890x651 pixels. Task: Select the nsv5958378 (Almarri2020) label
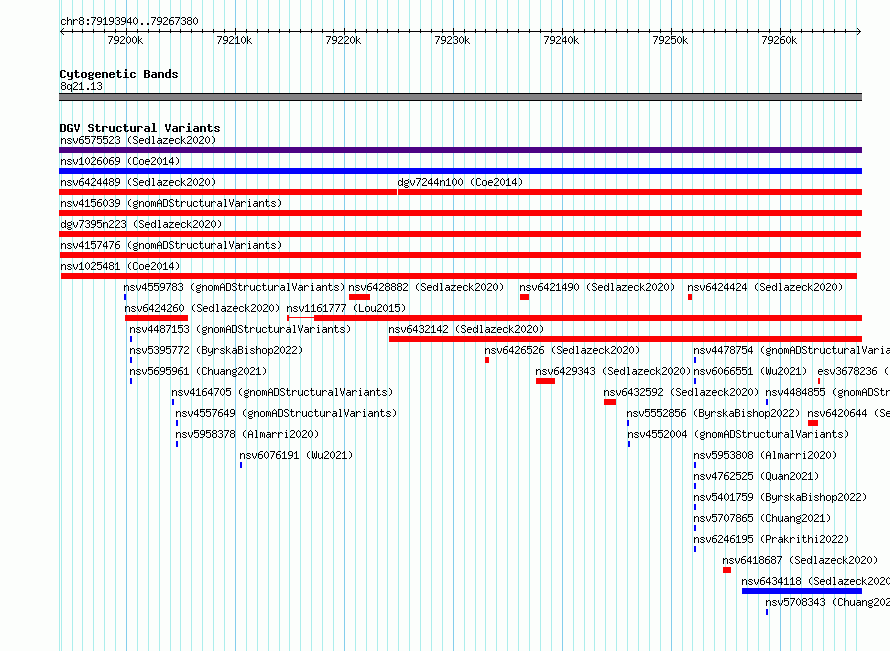[x=247, y=434]
